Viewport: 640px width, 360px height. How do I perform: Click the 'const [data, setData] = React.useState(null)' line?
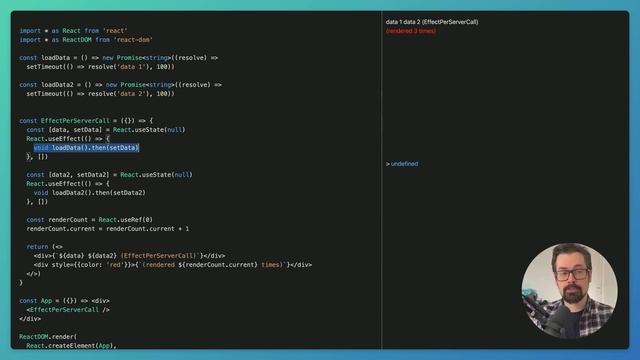coord(106,129)
